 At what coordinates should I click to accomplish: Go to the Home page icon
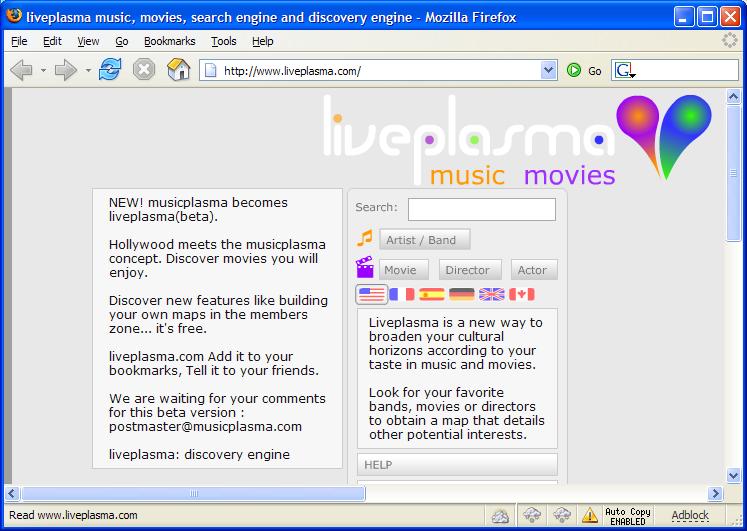[x=179, y=70]
